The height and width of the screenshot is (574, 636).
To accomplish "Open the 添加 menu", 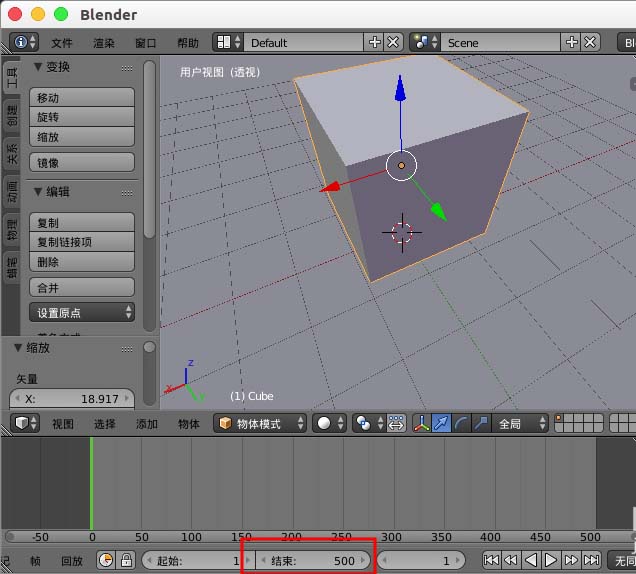I will [146, 424].
